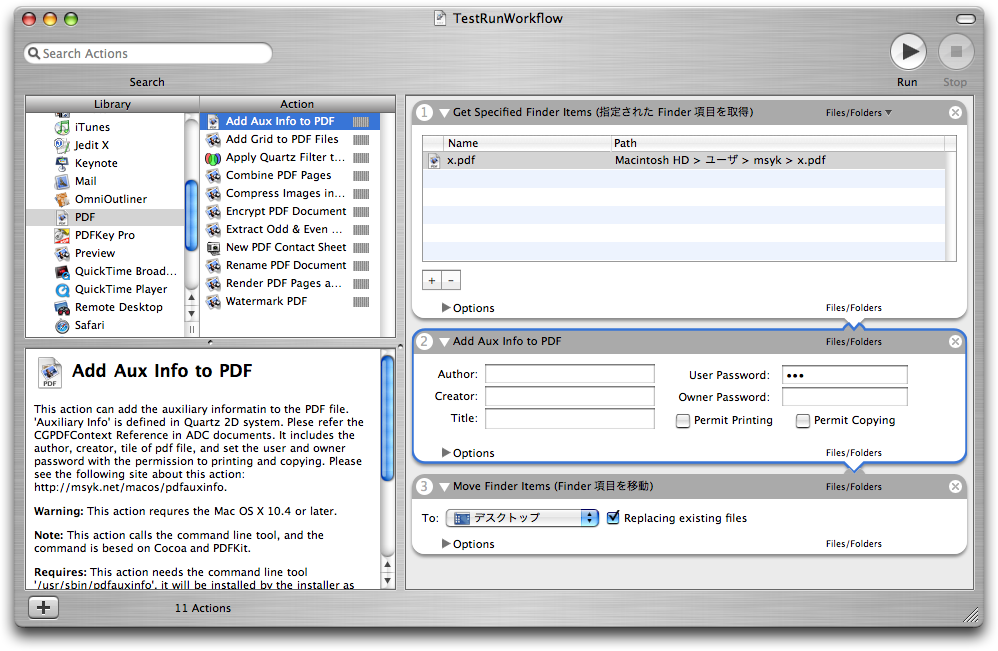
Task: Select Safari in the Library list
Action: coord(89,325)
